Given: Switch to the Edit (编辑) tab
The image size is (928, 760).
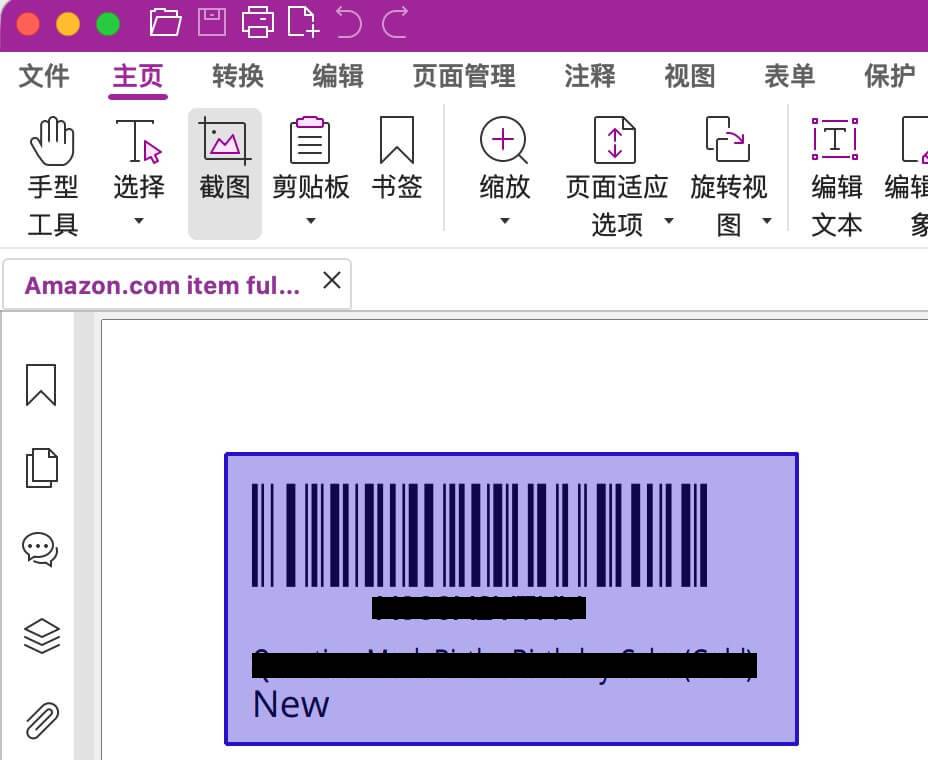Looking at the screenshot, I should (x=338, y=76).
